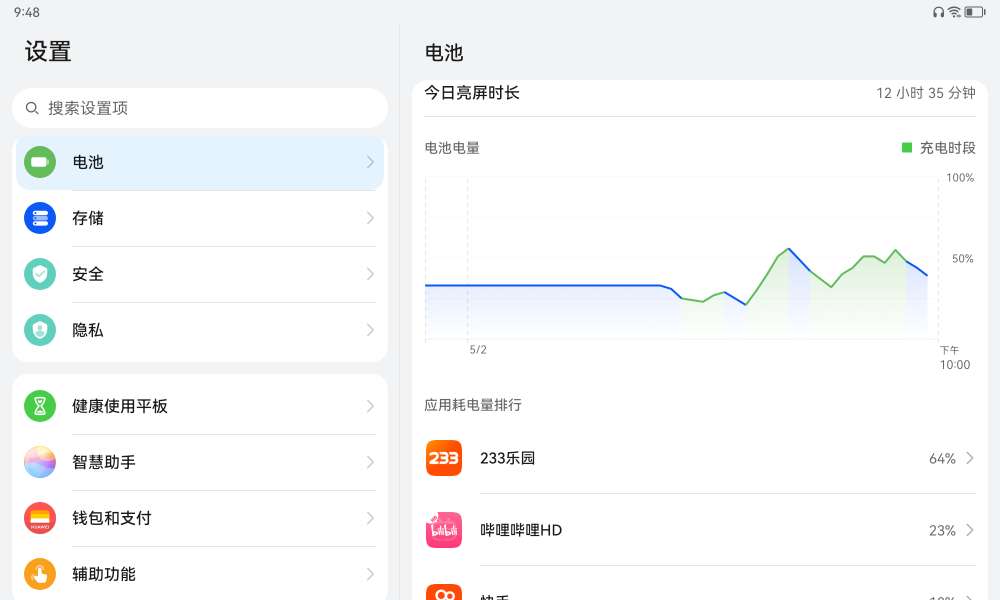This screenshot has width=1000, height=600.
Task: Open 健康使用平板 settings
Action: pos(120,406)
